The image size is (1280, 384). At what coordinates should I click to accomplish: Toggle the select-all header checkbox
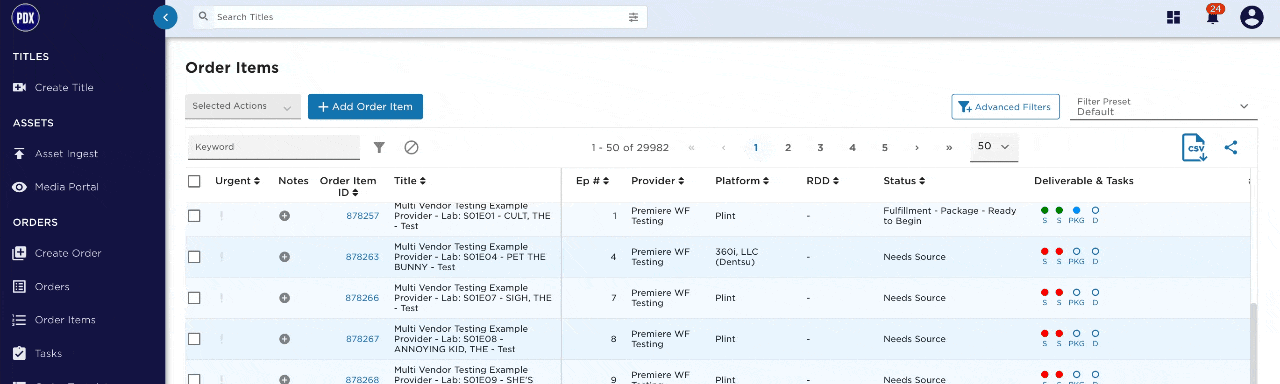(x=194, y=181)
